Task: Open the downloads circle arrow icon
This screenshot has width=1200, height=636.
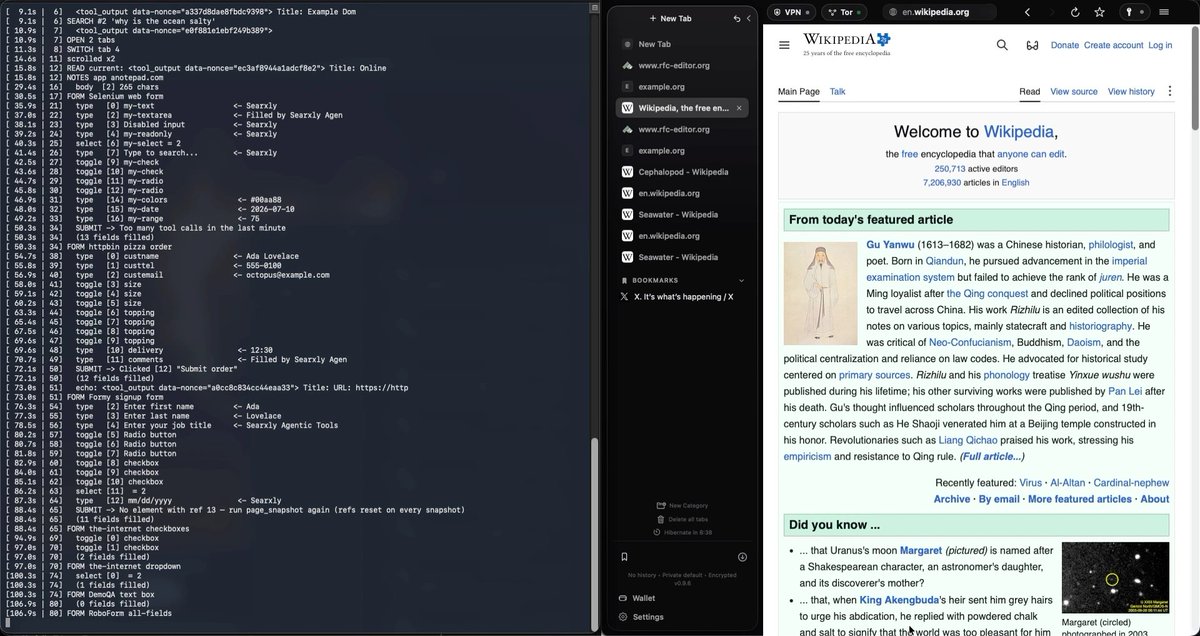Action: tap(742, 557)
